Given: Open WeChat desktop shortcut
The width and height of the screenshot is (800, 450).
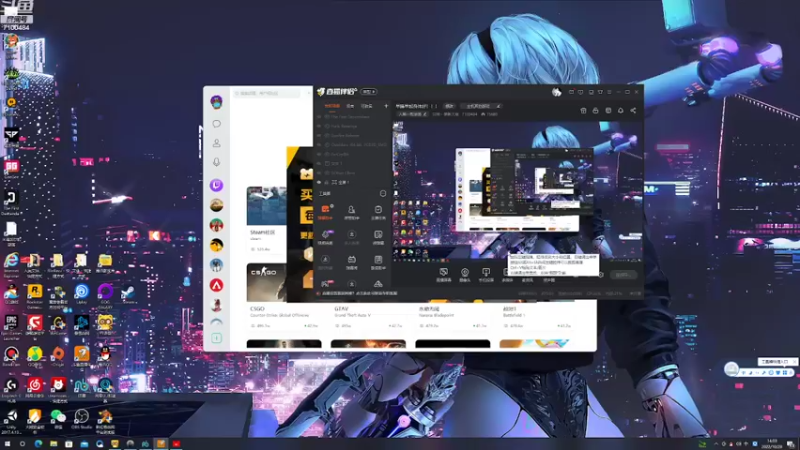Looking at the screenshot, I should tap(58, 419).
